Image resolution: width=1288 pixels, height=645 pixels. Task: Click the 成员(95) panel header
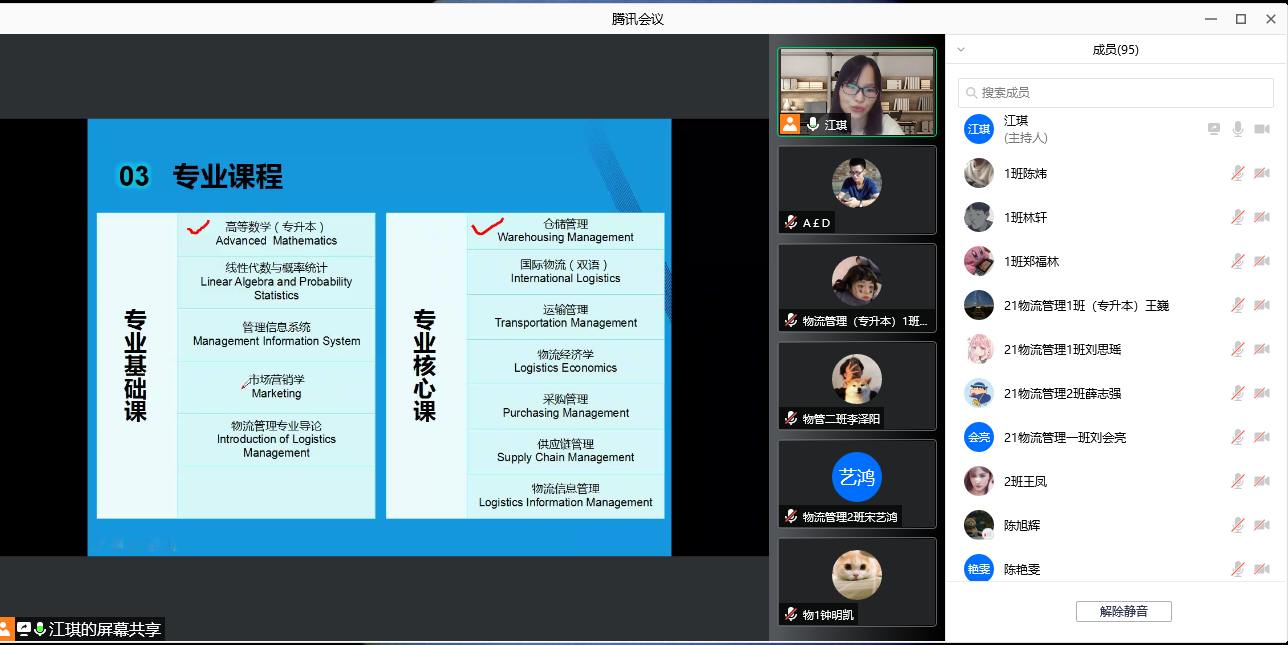pos(1115,49)
